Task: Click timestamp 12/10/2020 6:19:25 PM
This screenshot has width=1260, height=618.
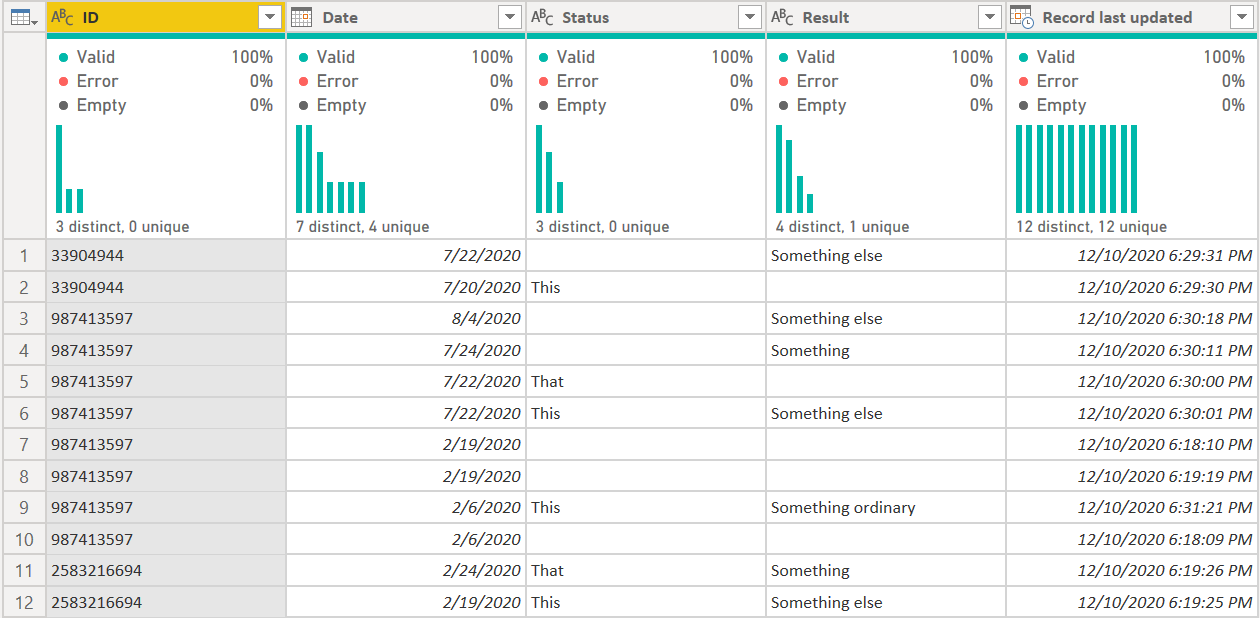Action: coord(1132,602)
